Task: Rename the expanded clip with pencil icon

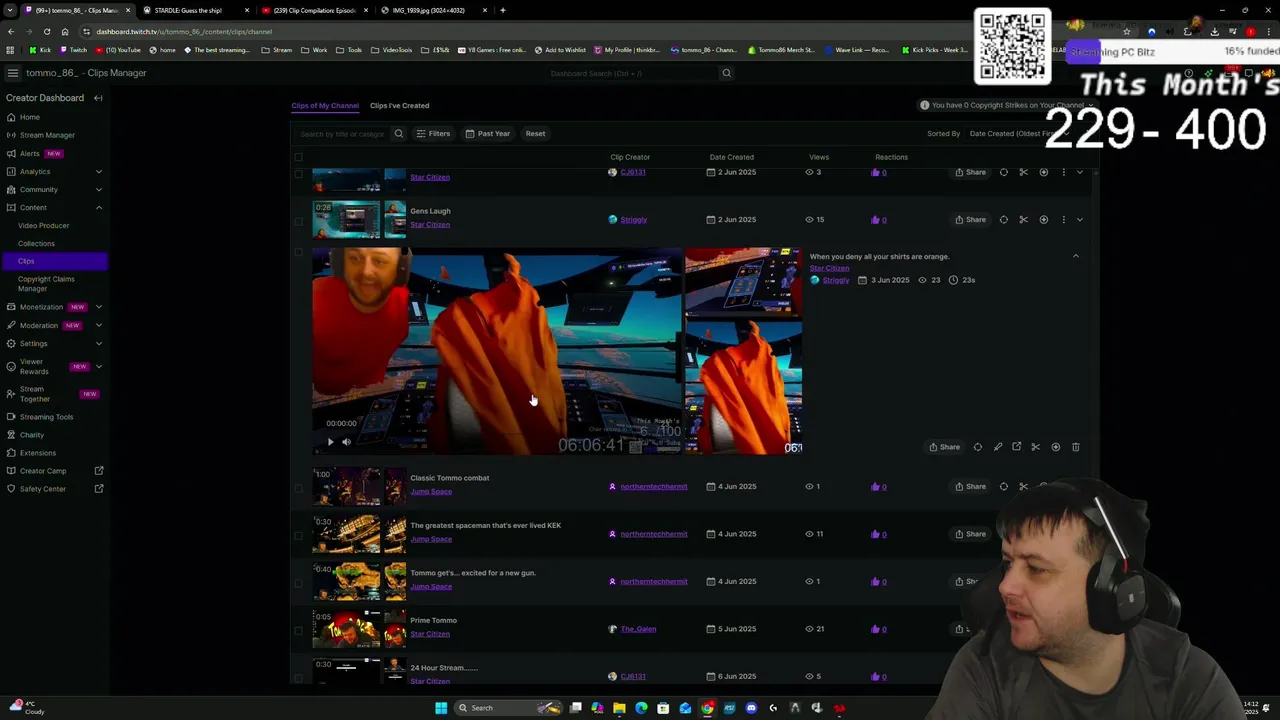Action: coord(998,447)
